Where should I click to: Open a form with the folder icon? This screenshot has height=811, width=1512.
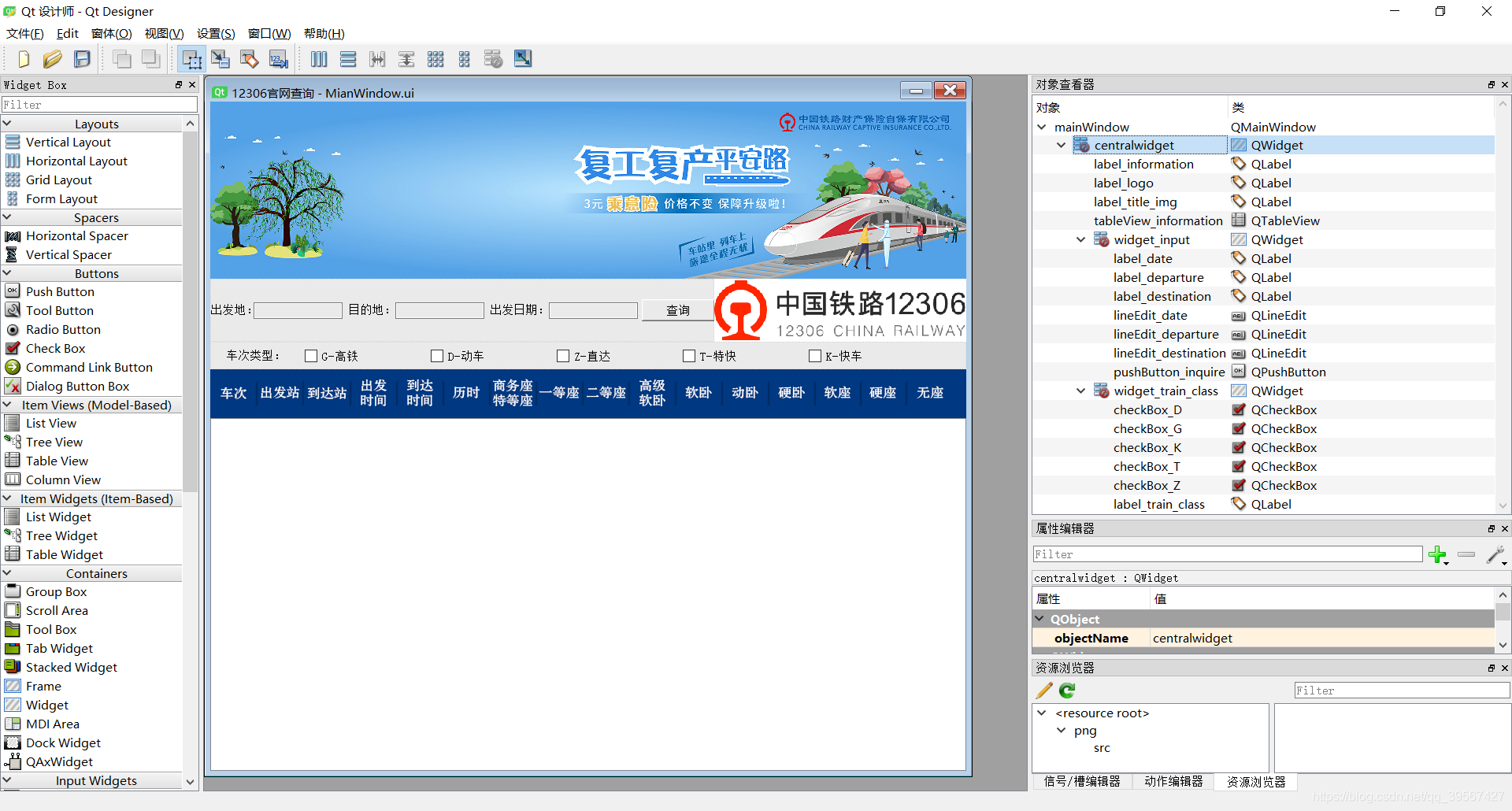tap(53, 59)
